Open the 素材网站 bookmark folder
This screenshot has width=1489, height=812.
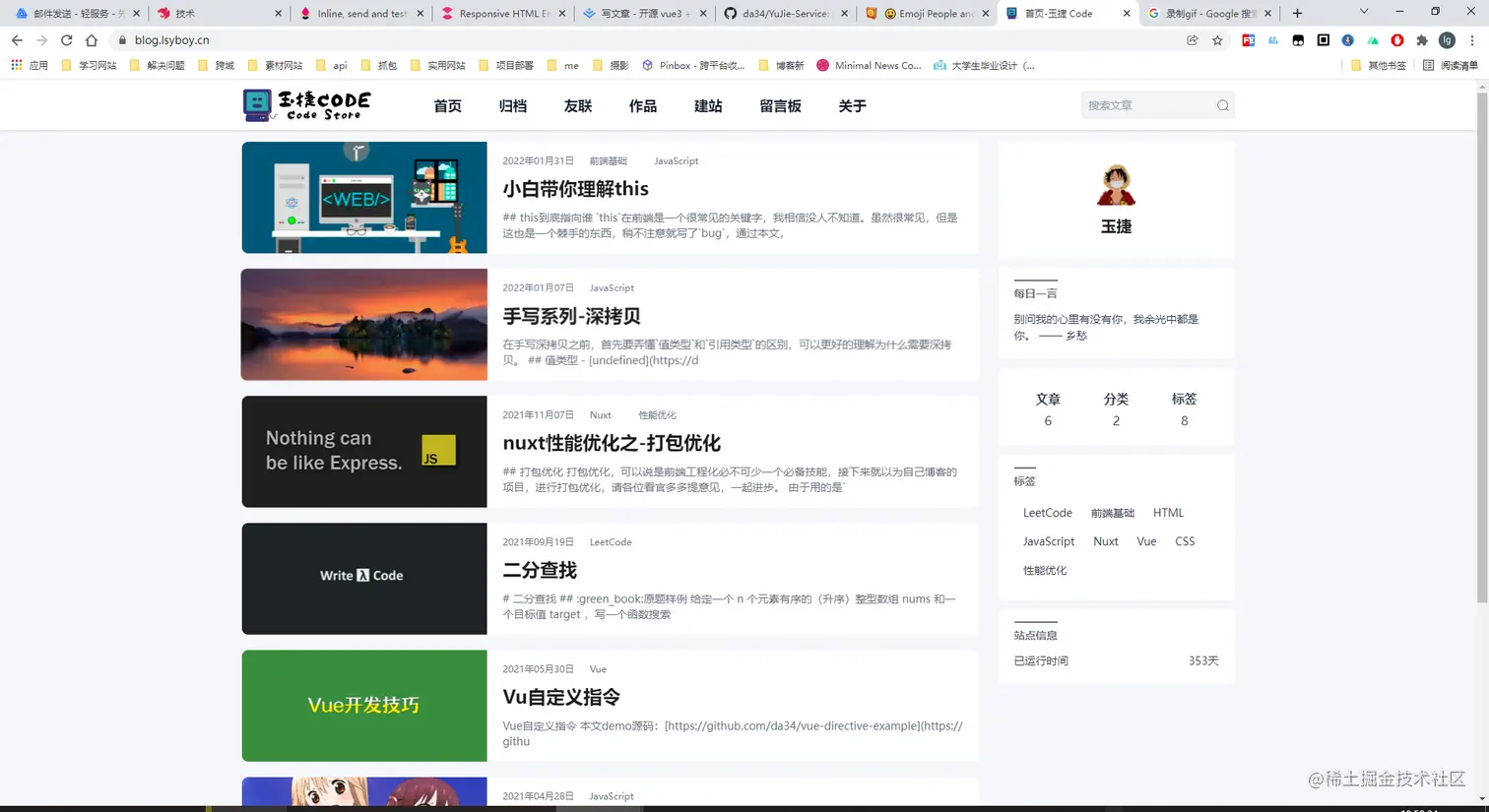pos(276,65)
